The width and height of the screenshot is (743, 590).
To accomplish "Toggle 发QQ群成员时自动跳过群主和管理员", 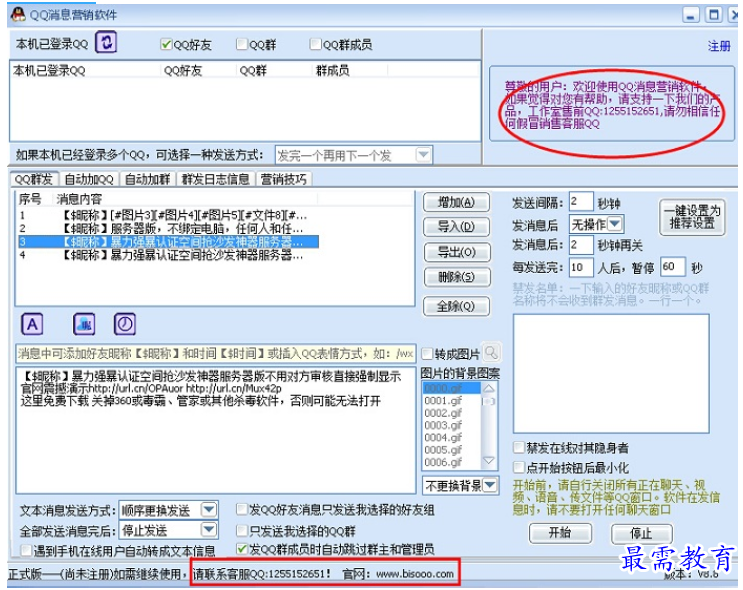I will 242,549.
